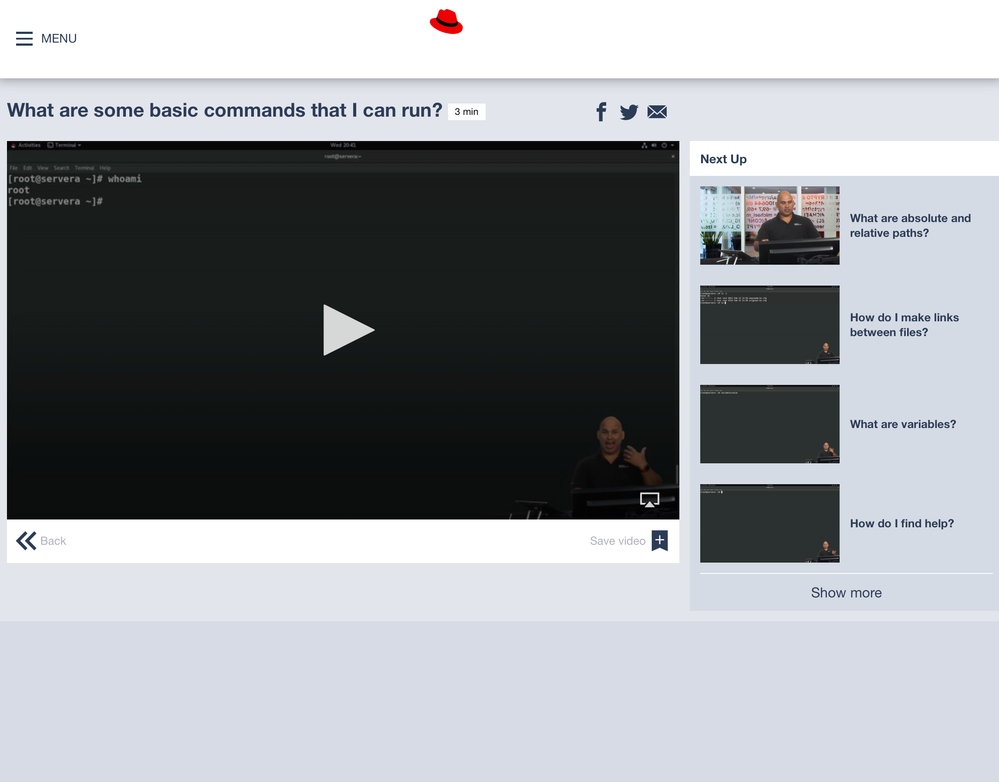
Task: Share video on Twitter
Action: pos(629,112)
